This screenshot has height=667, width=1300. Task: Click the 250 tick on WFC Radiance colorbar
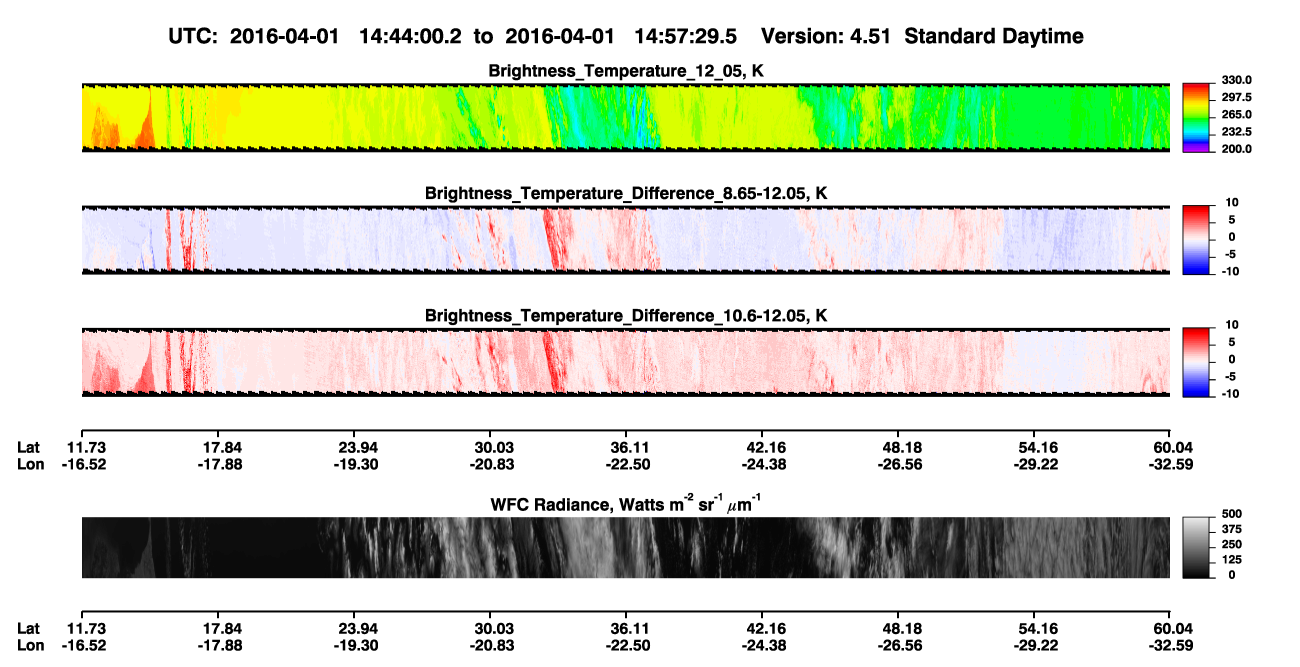point(1232,544)
